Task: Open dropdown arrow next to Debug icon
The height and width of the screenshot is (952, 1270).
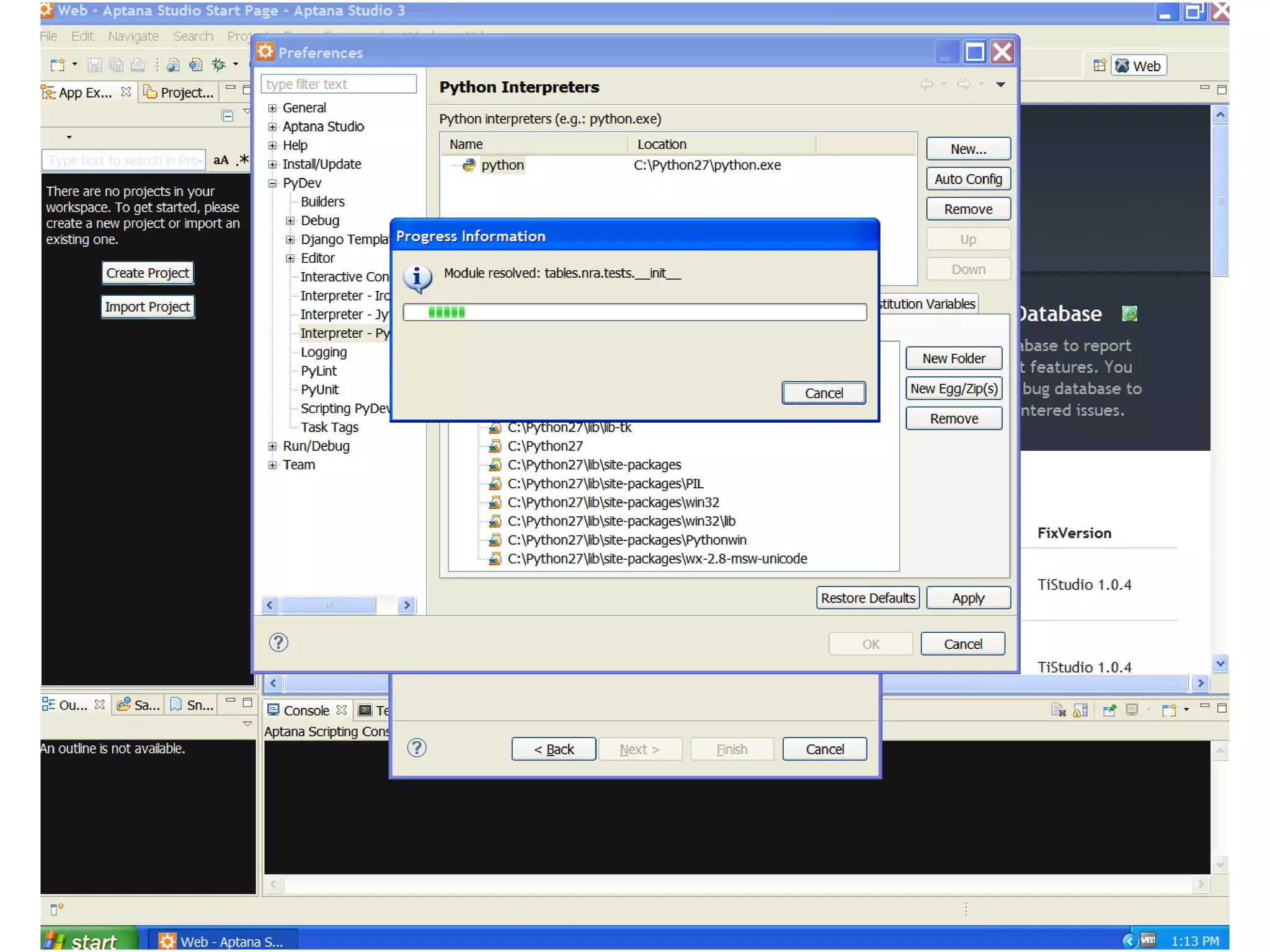Action: pos(236,64)
